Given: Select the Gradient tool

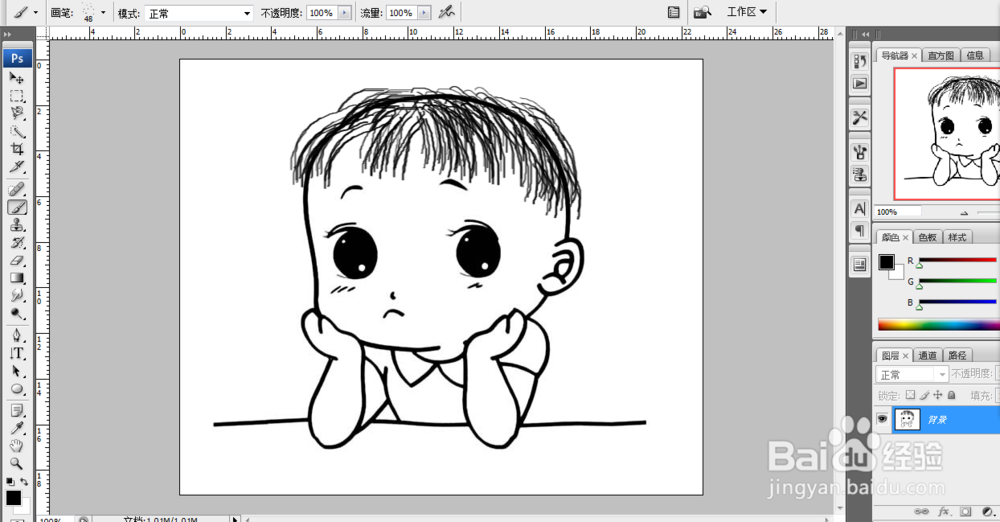Looking at the screenshot, I should [17, 278].
